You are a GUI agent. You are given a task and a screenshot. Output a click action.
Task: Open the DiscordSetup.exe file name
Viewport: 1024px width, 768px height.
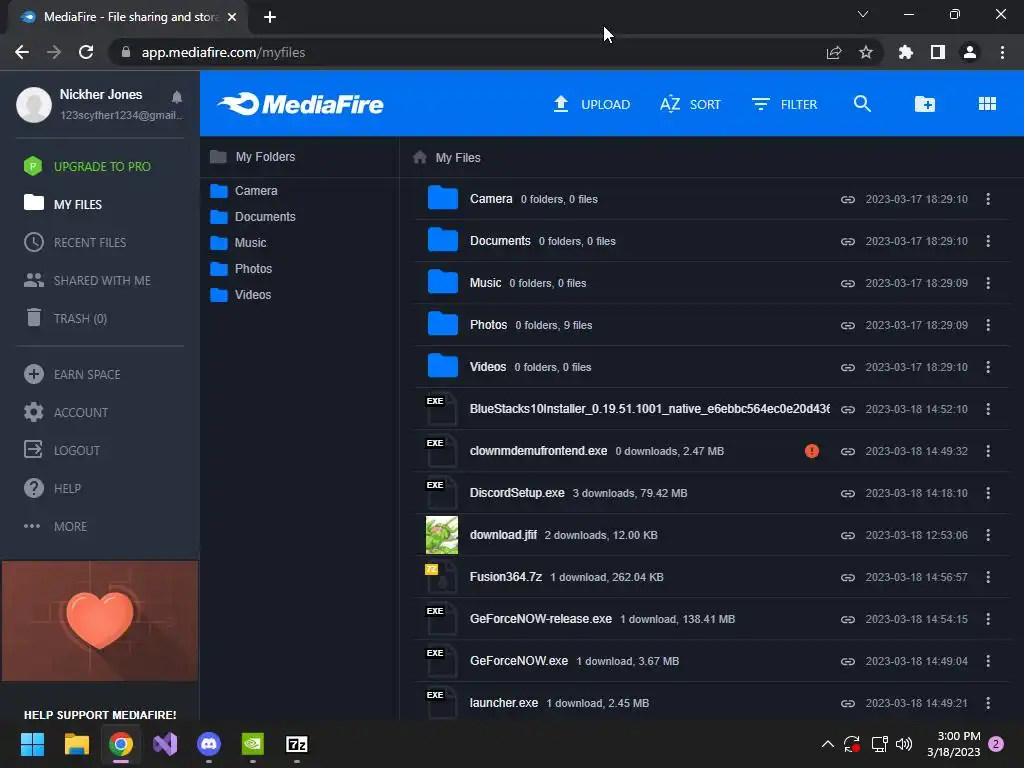[517, 493]
